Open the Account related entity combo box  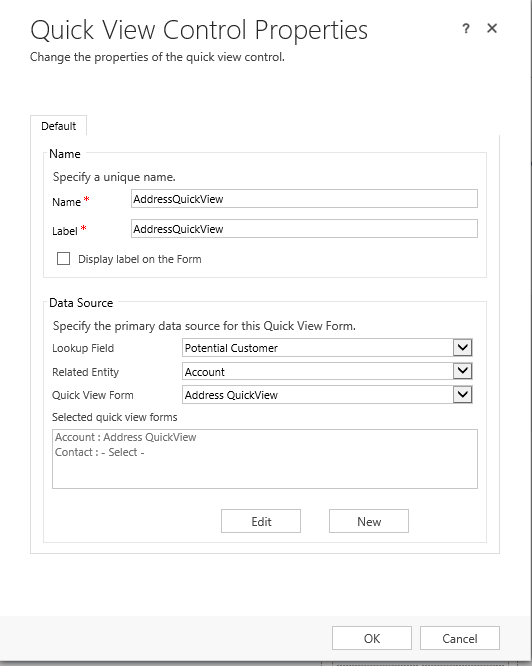[x=327, y=371]
